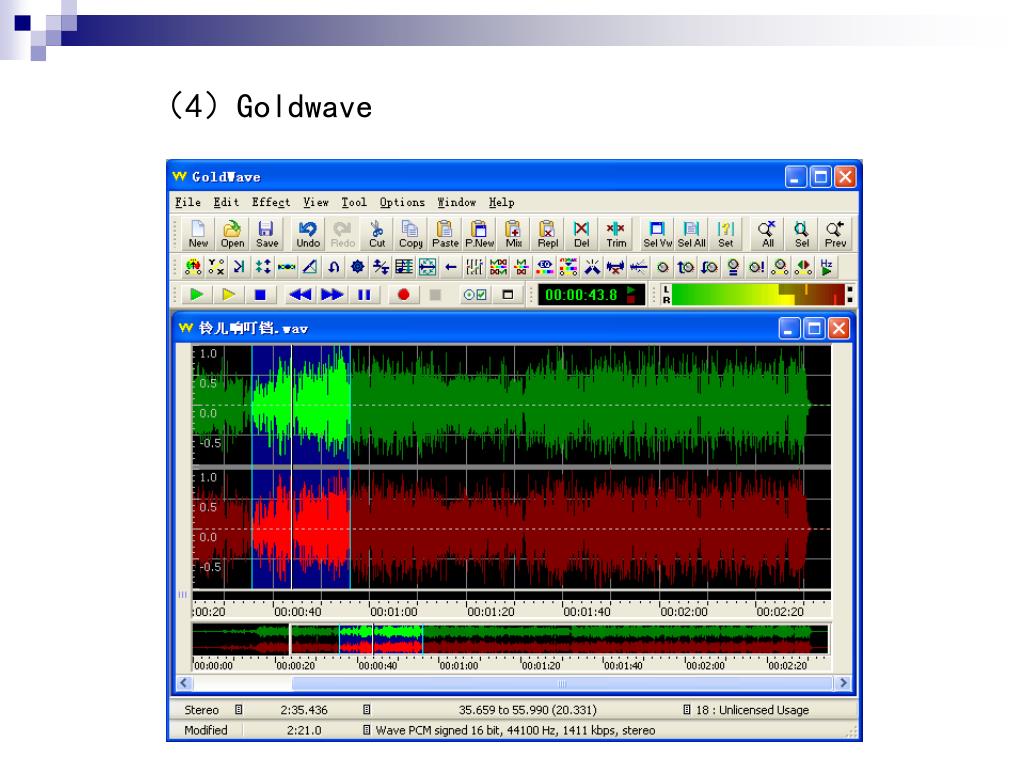Image resolution: width=1024 pixels, height=768 pixels.
Task: Stop playback with blue square button
Action: [260, 295]
